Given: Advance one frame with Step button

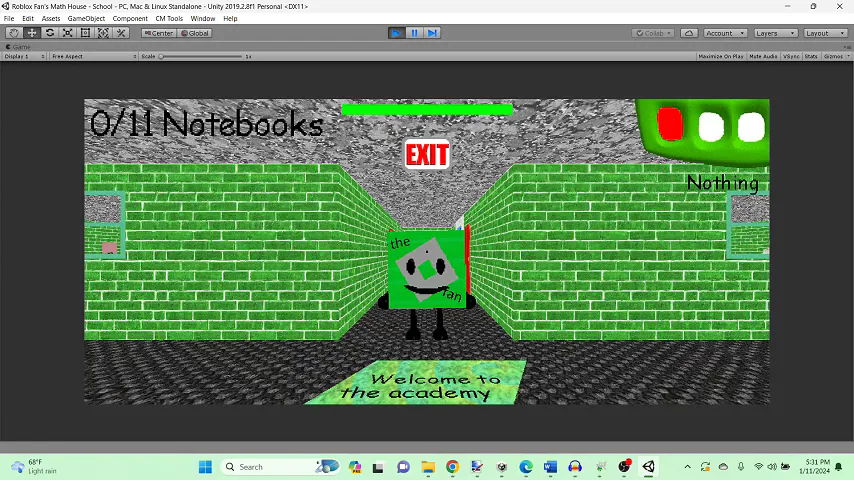Looking at the screenshot, I should click(432, 33).
